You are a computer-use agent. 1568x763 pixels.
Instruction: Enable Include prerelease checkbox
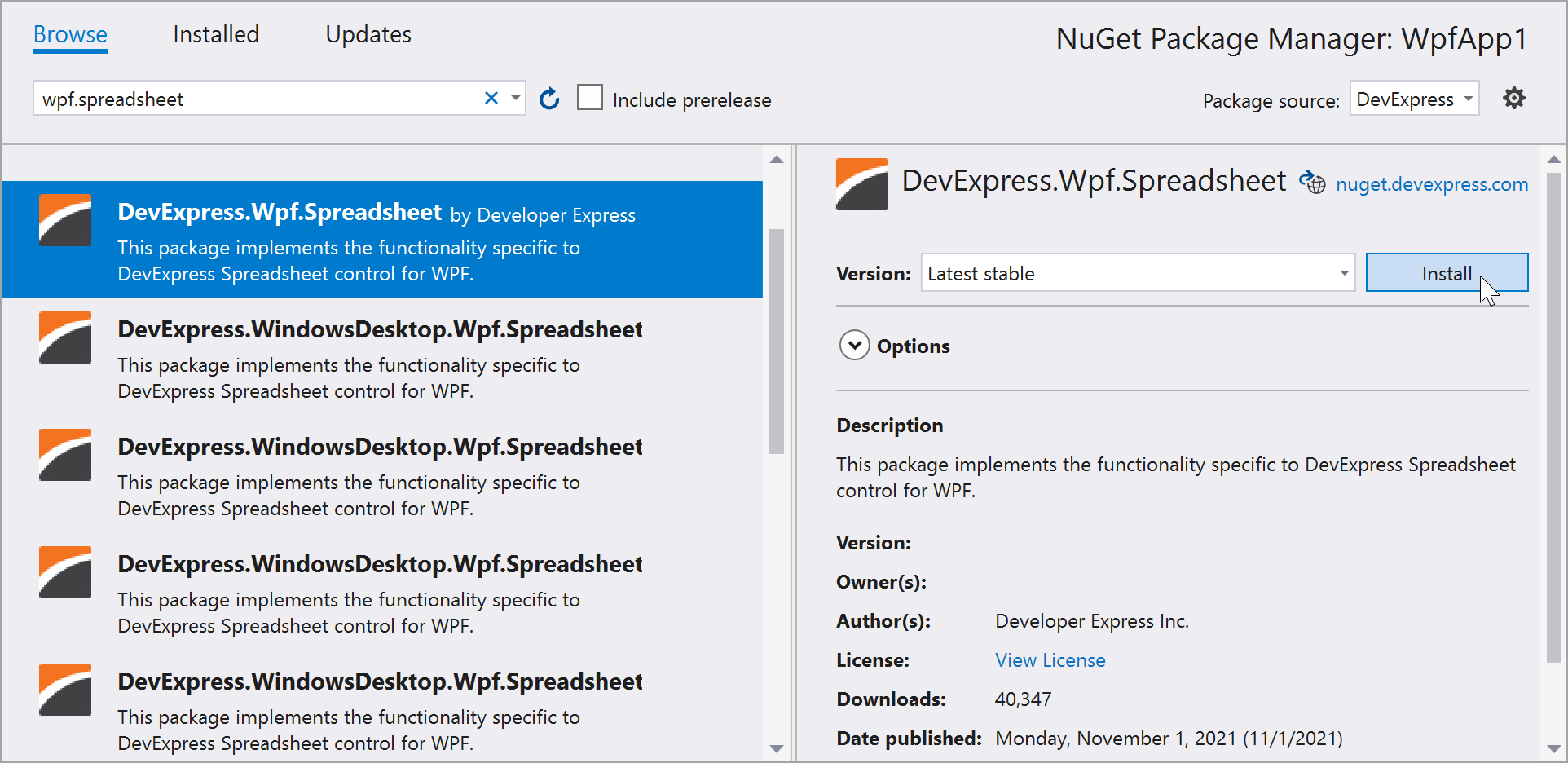tap(590, 98)
